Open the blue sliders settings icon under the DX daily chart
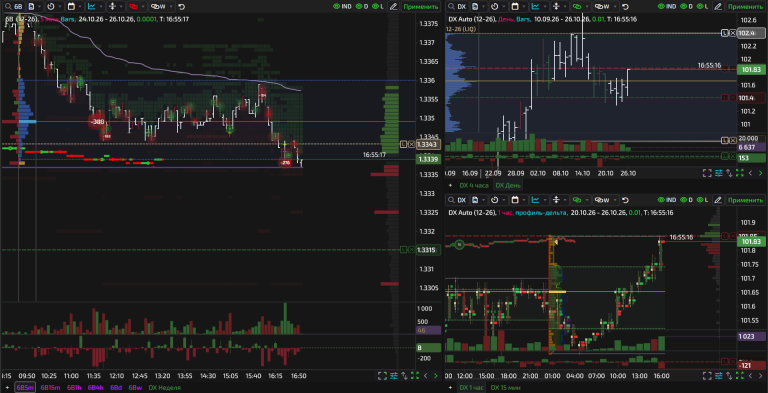Viewport: 768px width, 393px height. pos(719,173)
